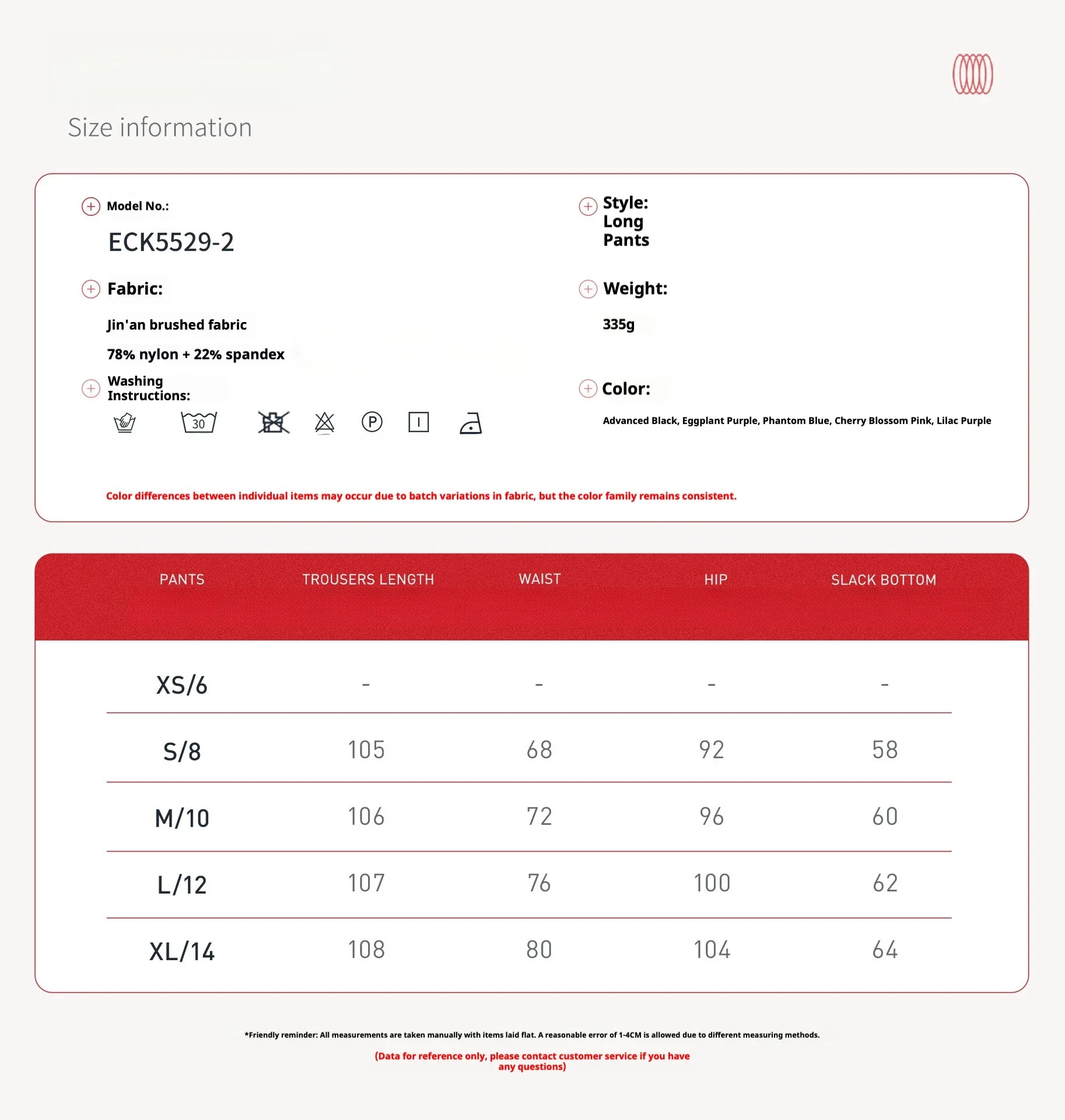1065x1120 pixels.
Task: Click the circled P dry clean icon
Action: click(x=372, y=422)
